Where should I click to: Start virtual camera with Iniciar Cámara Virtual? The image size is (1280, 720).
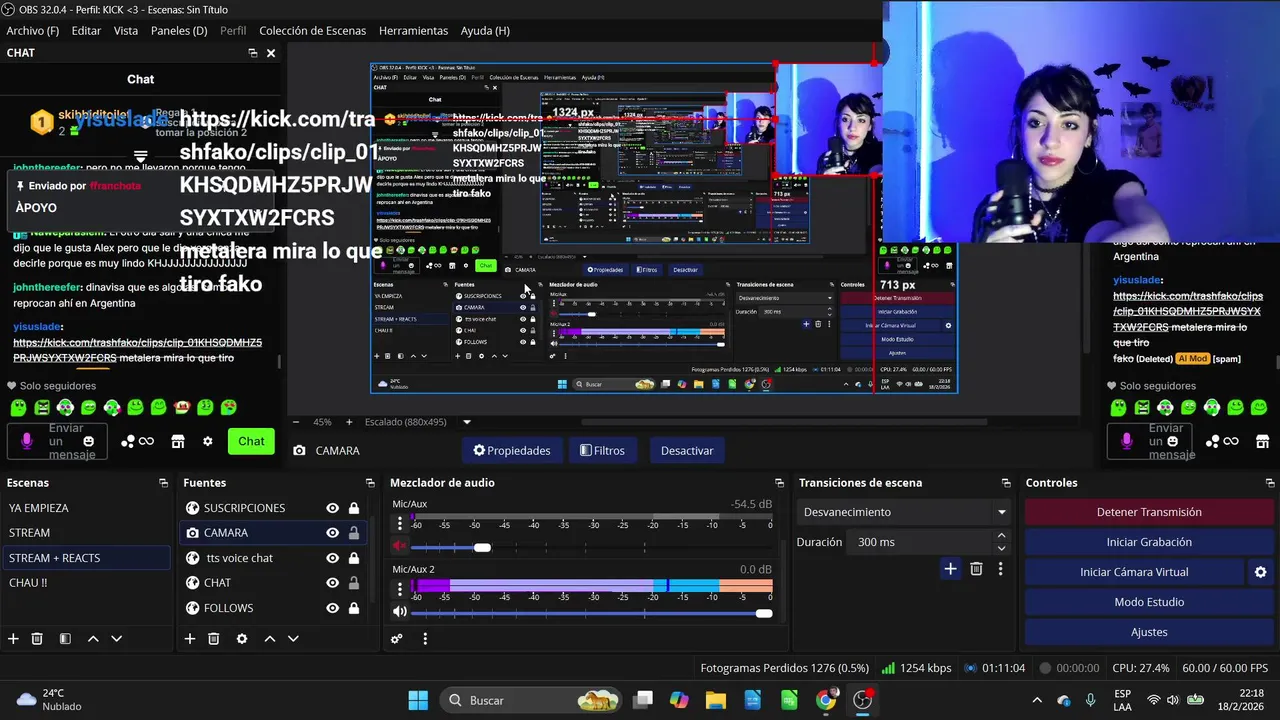1134,572
